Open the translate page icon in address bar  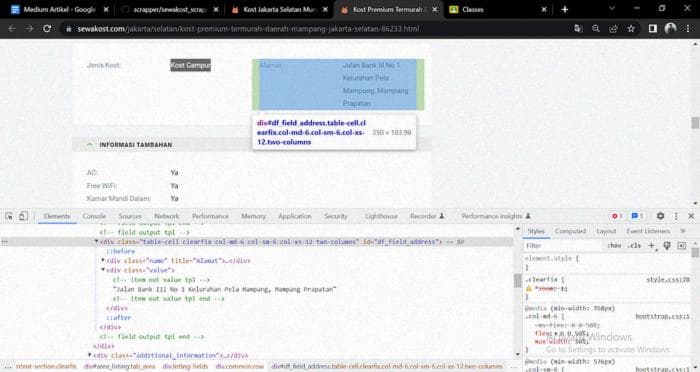579,29
